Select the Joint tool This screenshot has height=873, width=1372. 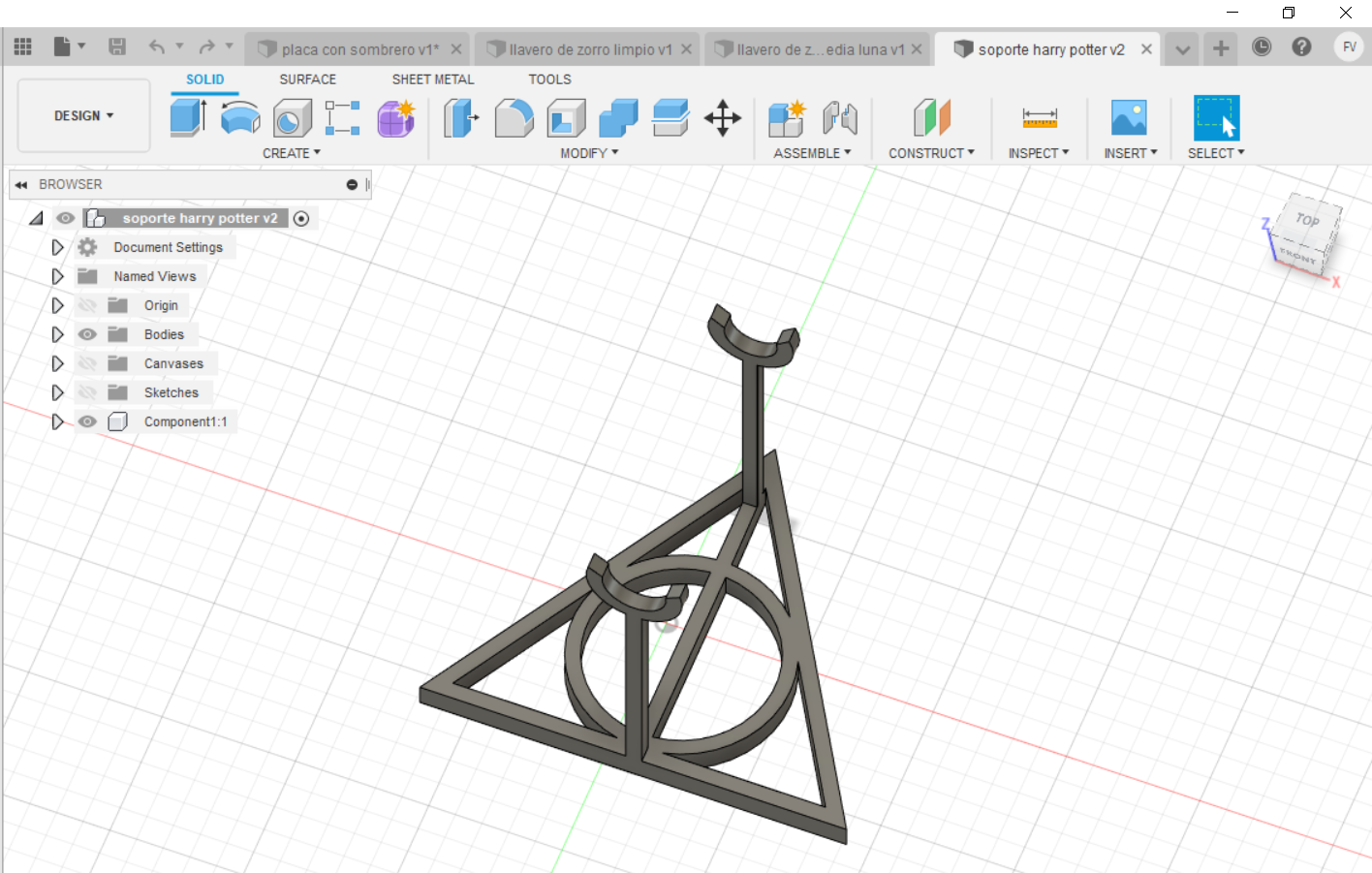[x=840, y=118]
